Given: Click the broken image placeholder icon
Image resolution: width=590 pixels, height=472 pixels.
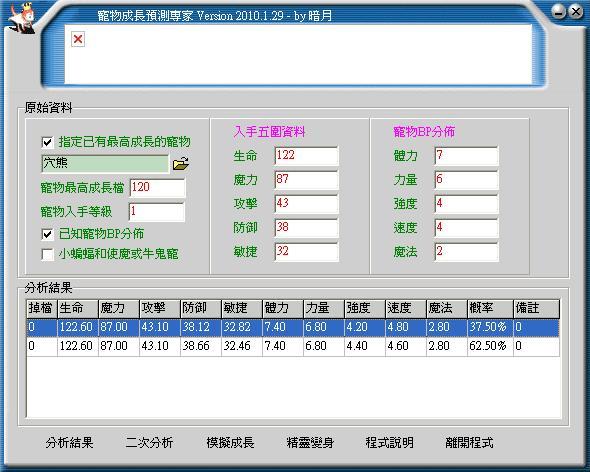Looking at the screenshot, I should point(78,39).
